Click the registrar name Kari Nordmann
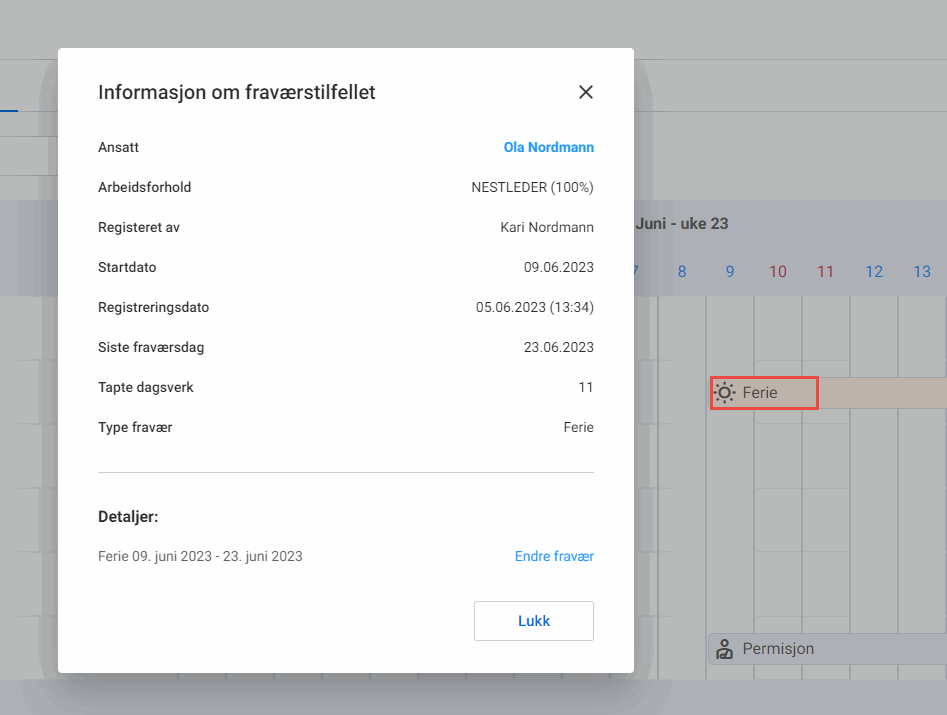The width and height of the screenshot is (947, 715). point(546,227)
